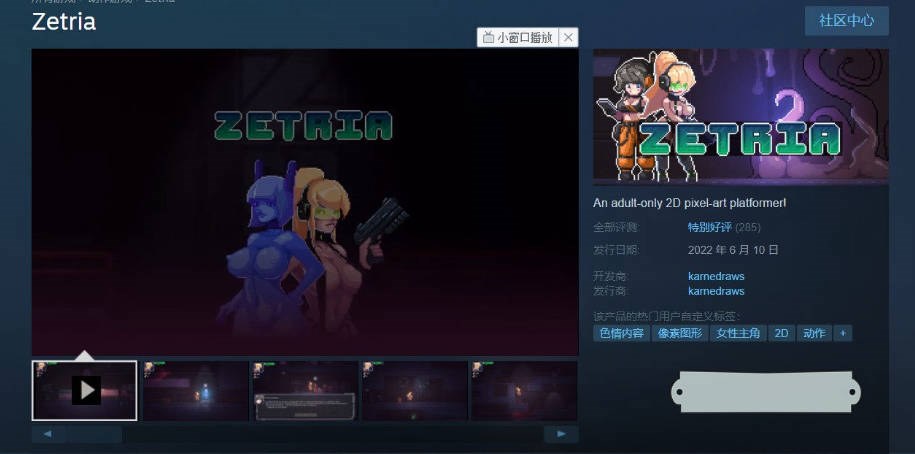Viewport: 915px width, 454px height.
Task: Close the mini-player popup with X
Action: click(568, 38)
